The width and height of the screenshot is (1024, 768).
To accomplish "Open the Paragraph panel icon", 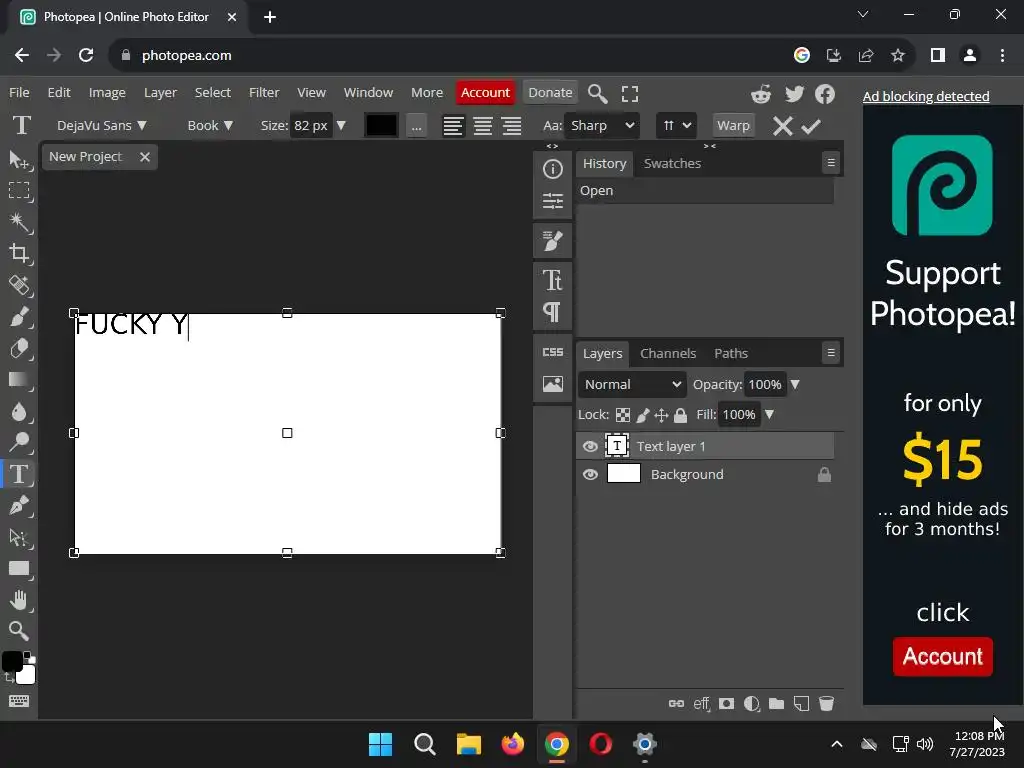I will pyautogui.click(x=552, y=312).
